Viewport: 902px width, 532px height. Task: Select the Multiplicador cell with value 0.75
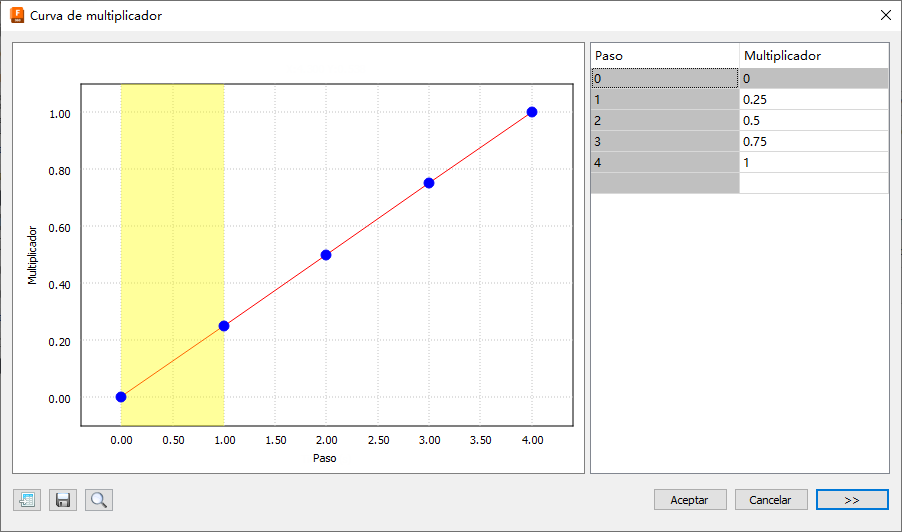[x=814, y=141]
